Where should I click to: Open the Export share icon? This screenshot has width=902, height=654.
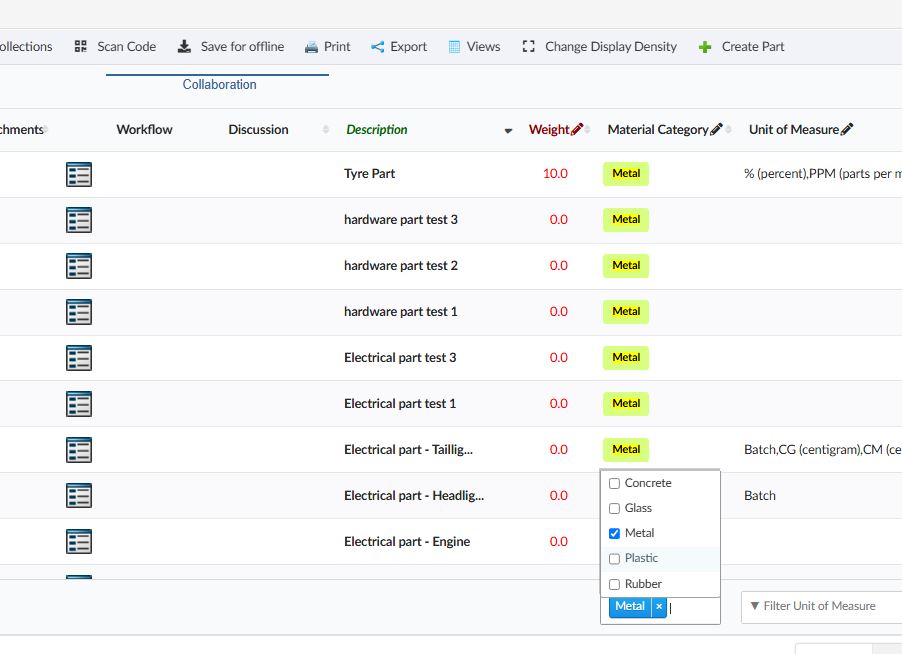[x=378, y=47]
